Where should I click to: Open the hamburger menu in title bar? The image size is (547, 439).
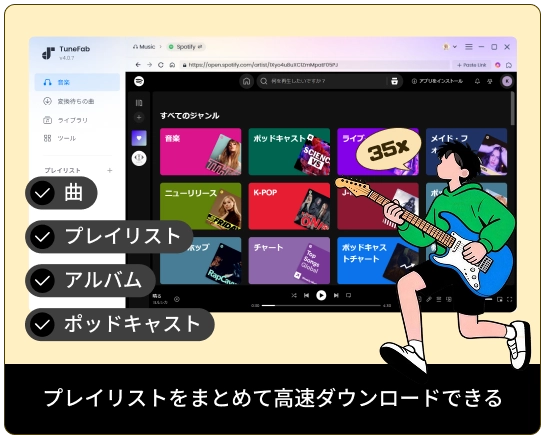[469, 47]
